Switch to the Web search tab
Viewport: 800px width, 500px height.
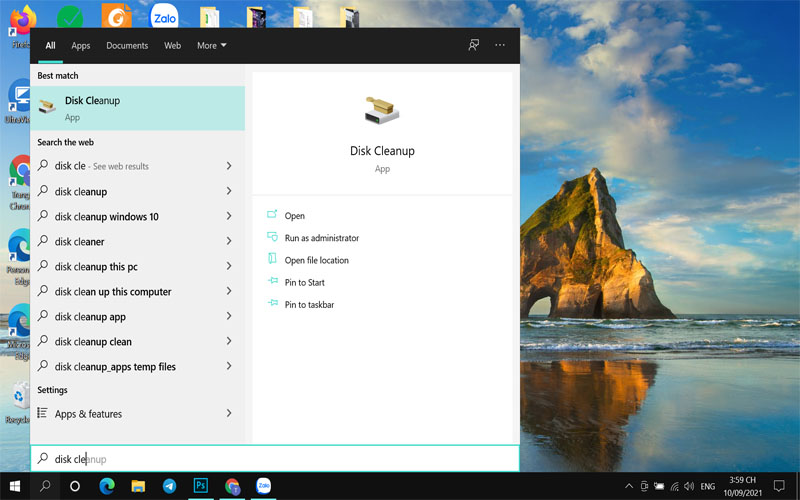(172, 45)
